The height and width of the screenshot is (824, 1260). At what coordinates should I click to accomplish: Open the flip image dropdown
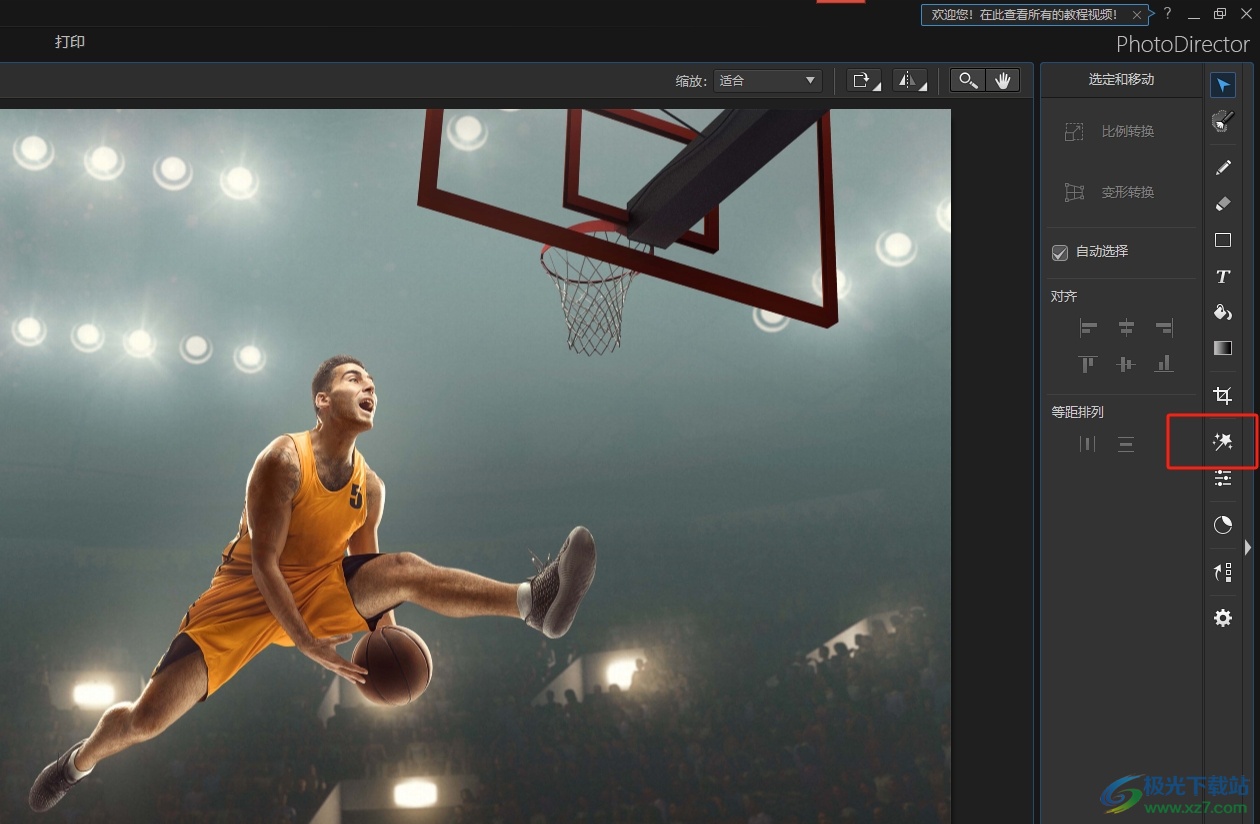(909, 80)
